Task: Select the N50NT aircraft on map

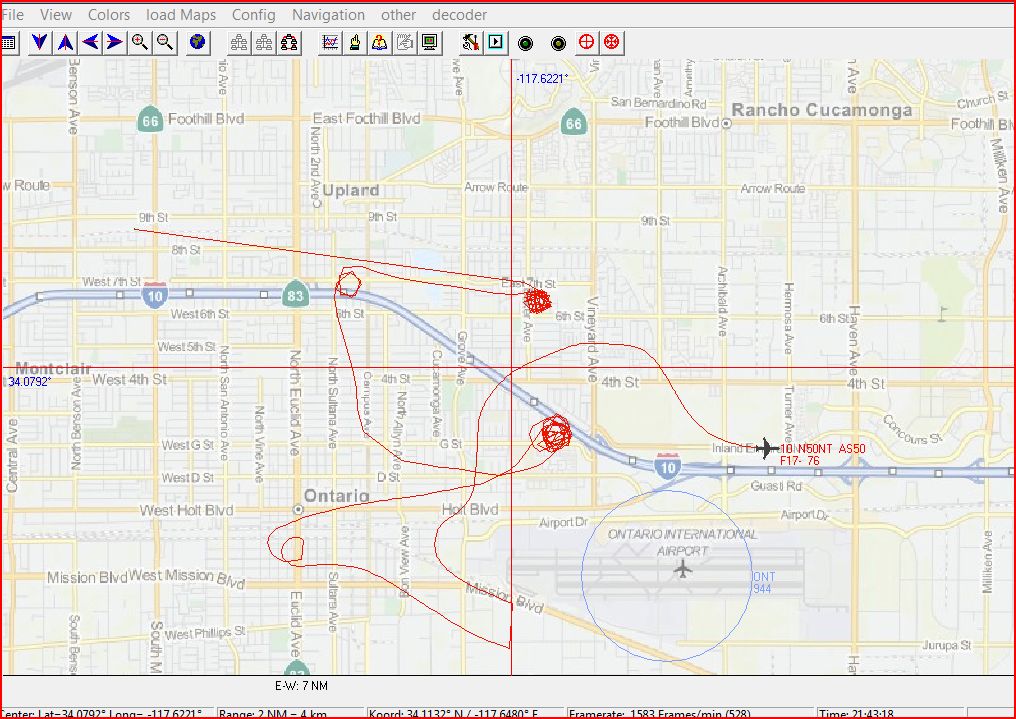Action: click(x=766, y=448)
